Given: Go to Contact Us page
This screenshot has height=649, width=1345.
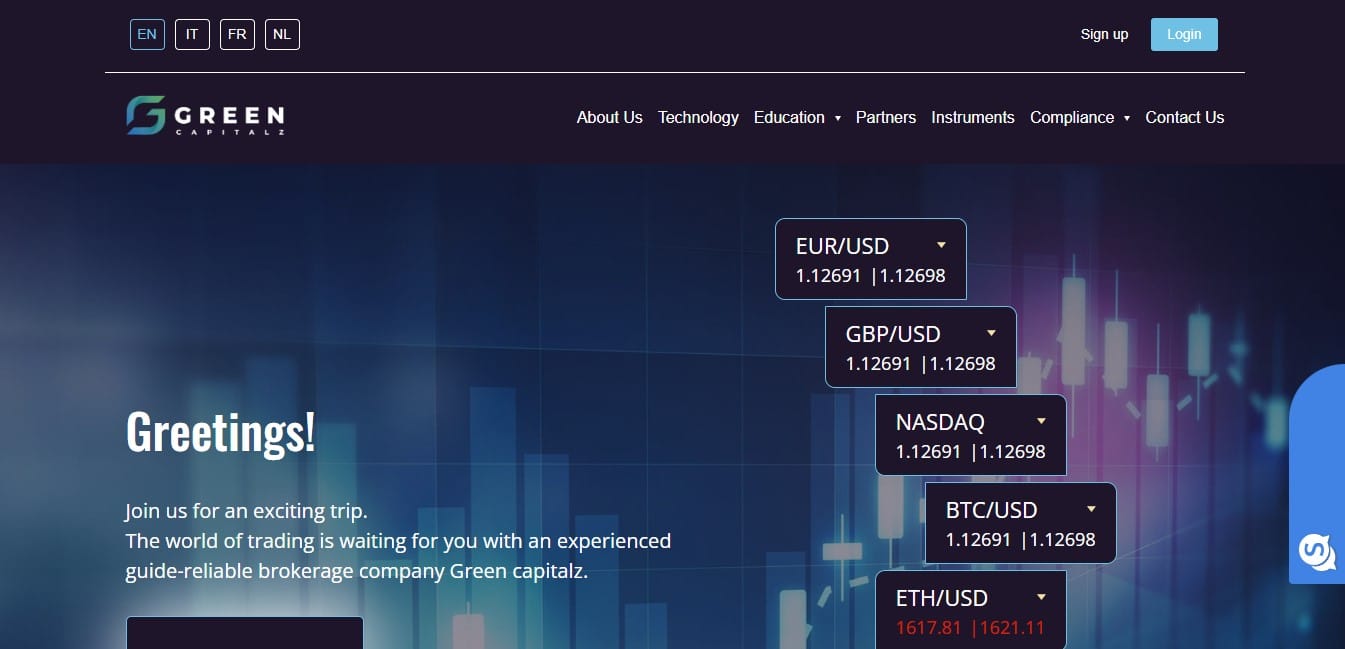Looking at the screenshot, I should click(x=1184, y=117).
